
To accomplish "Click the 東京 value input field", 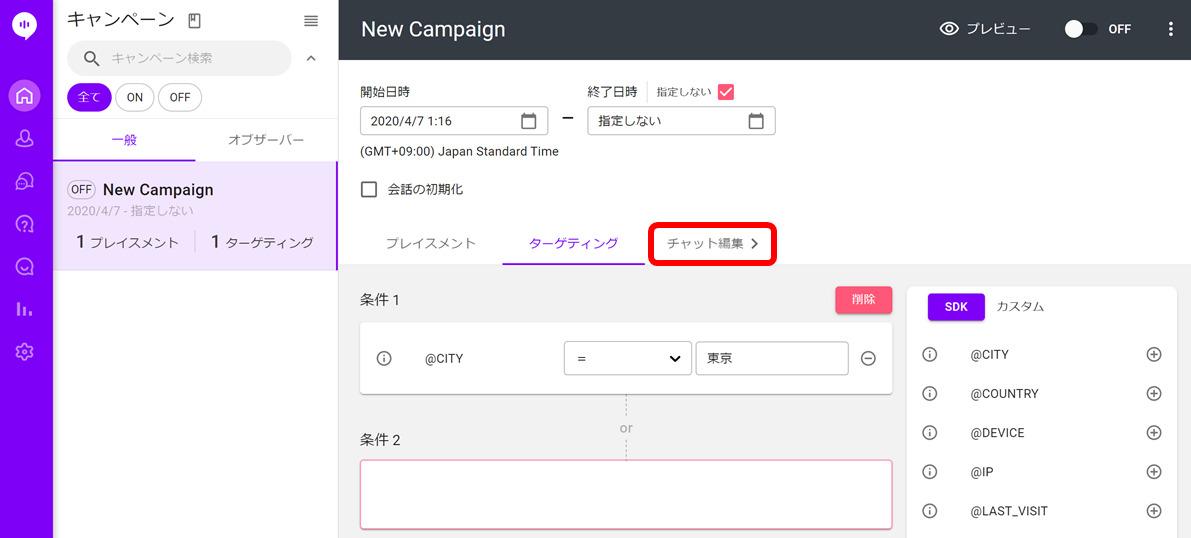I will click(772, 359).
